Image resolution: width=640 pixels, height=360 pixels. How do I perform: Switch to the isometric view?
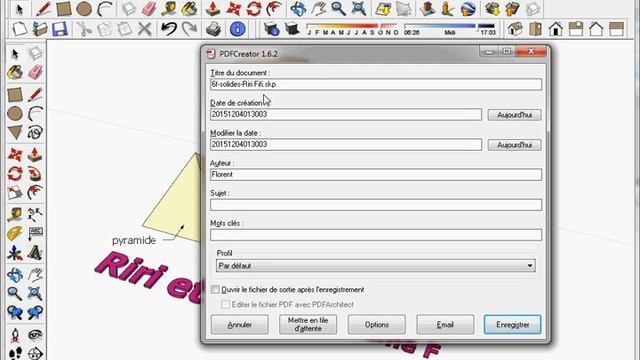pyautogui.click(x=515, y=29)
